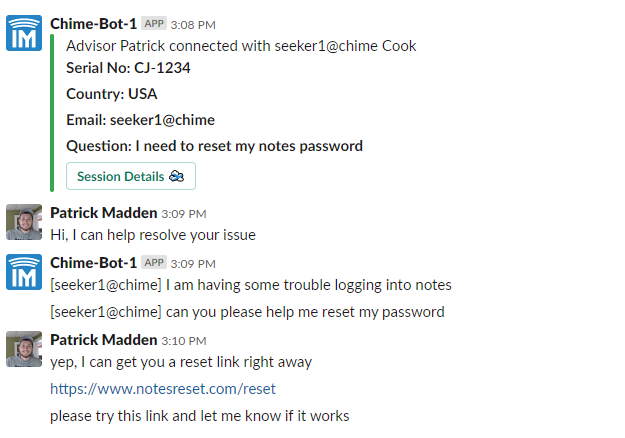Click the message 'Hi, I can help resolve your issue'

click(x=153, y=235)
